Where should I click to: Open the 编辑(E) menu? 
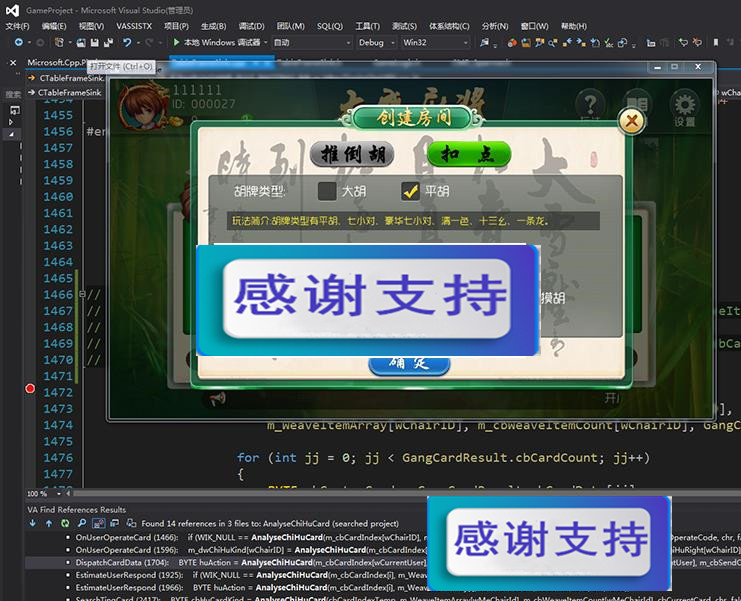coord(54,26)
